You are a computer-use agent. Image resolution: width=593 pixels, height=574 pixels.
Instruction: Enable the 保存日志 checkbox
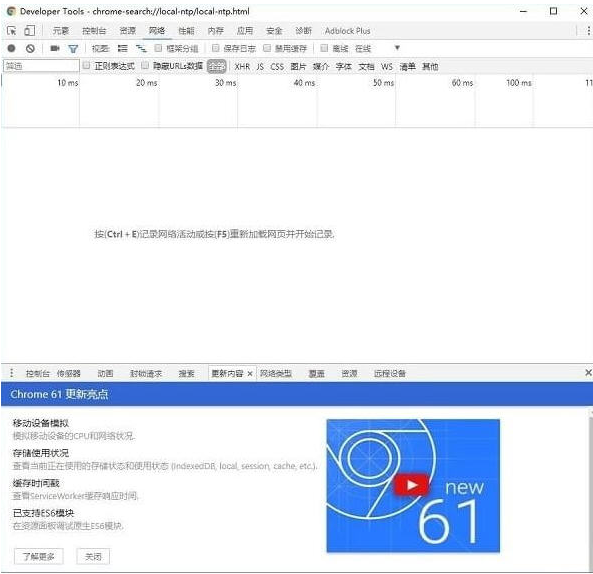point(216,48)
